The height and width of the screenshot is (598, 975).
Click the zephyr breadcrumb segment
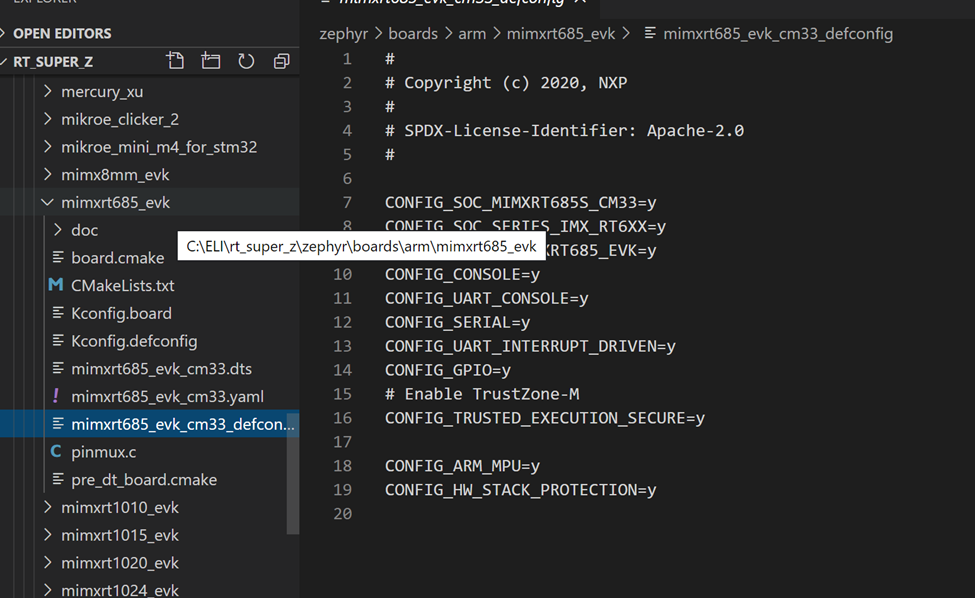[344, 34]
